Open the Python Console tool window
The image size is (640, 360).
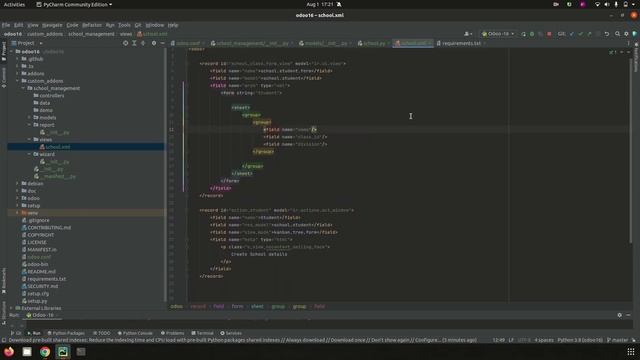click(x=135, y=333)
